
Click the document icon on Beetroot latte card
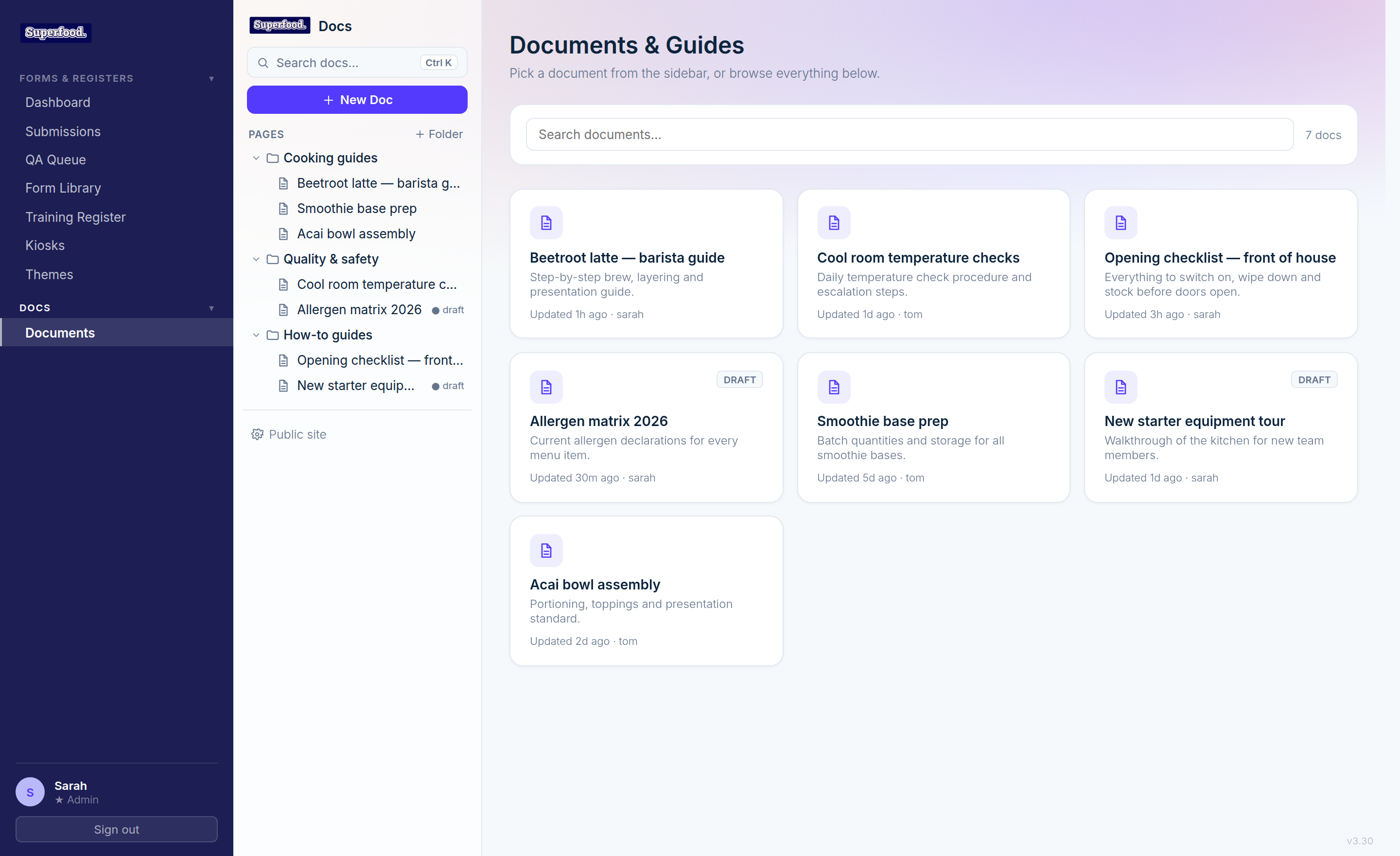click(546, 223)
